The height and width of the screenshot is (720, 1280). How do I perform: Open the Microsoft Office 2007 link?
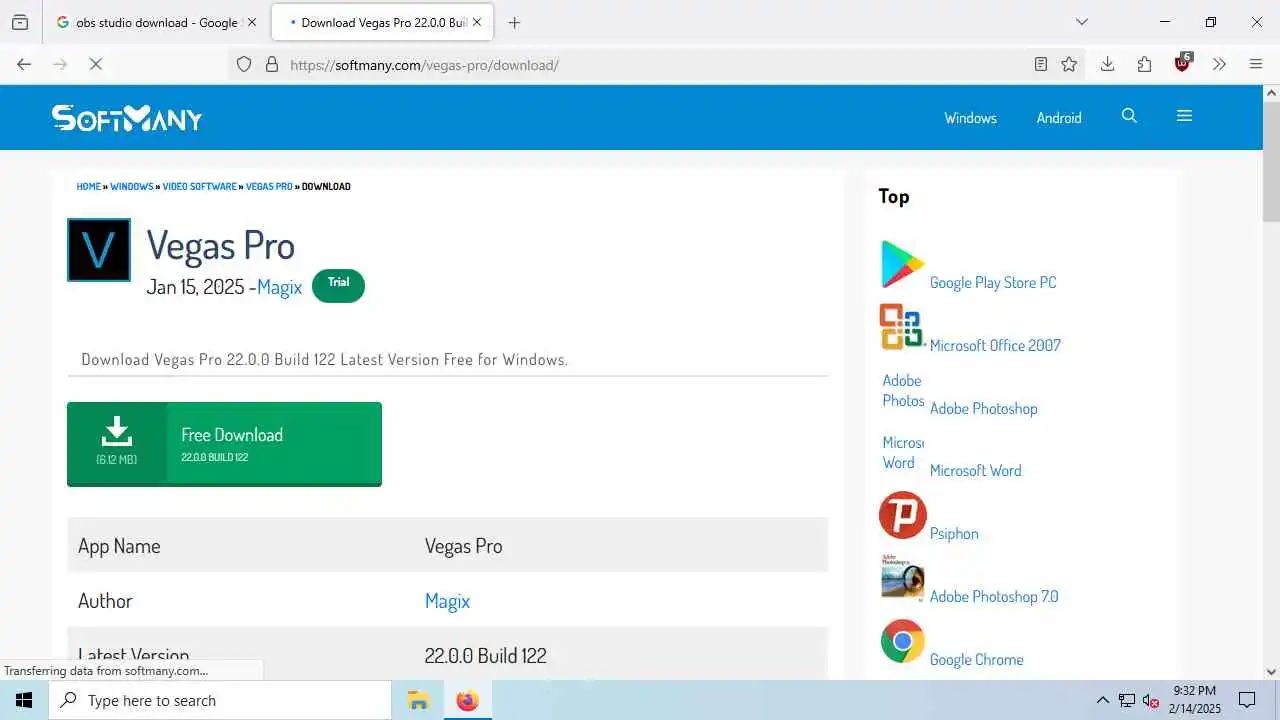[x=995, y=345]
